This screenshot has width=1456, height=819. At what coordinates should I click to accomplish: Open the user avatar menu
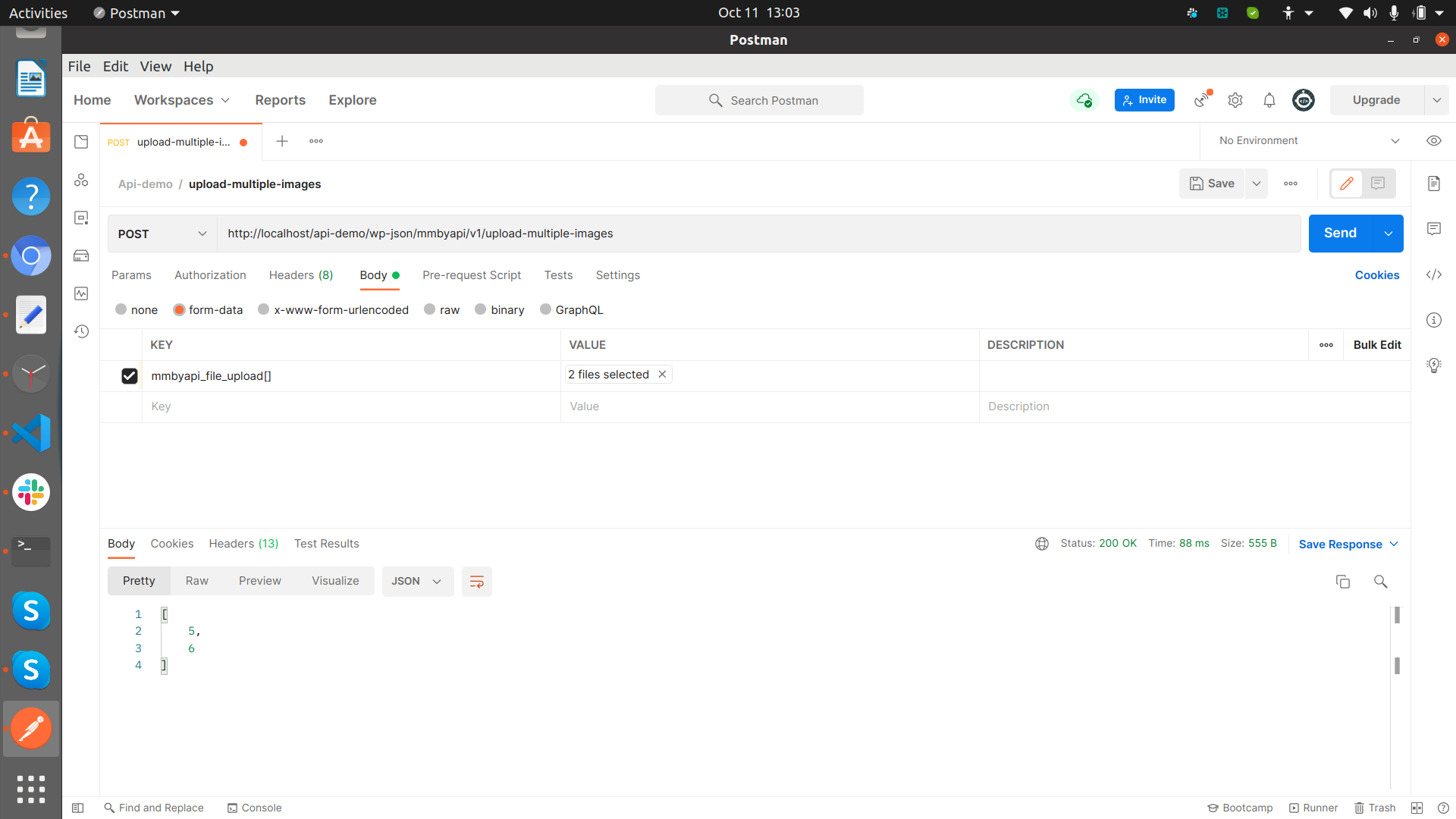(x=1304, y=100)
